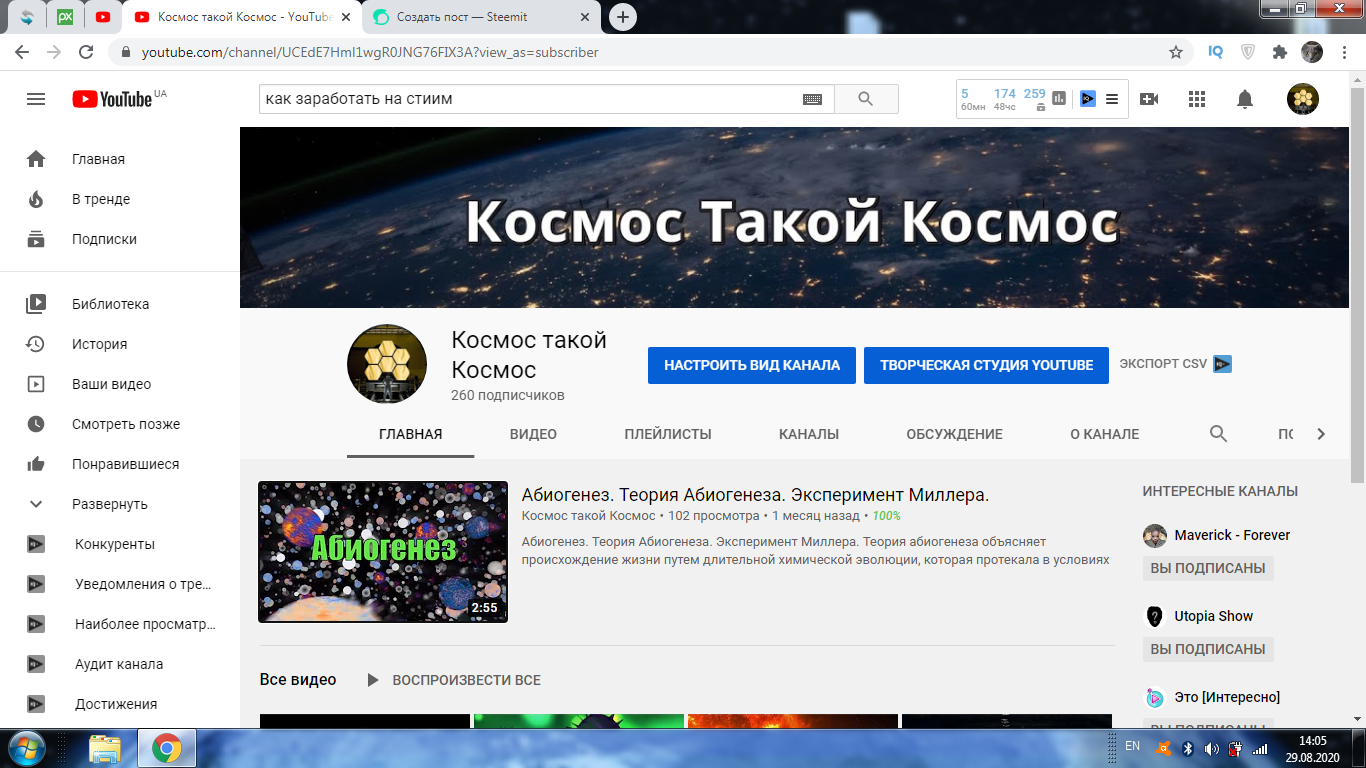Click the search magnifier button
The image size is (1366, 768).
click(x=866, y=99)
